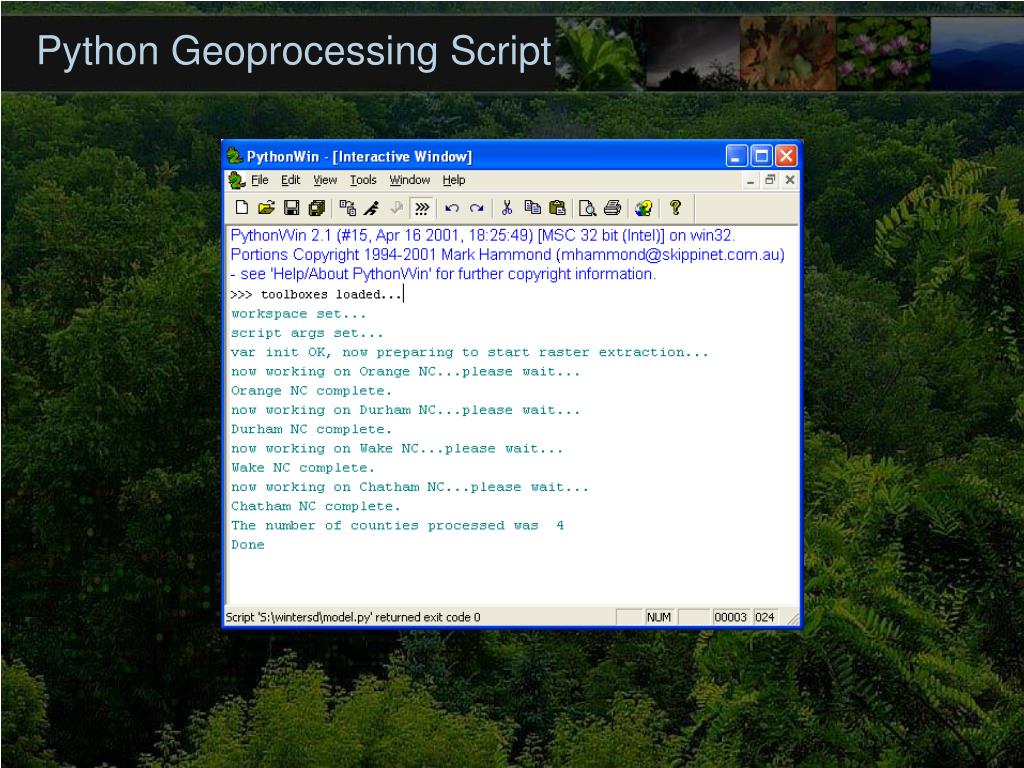
Task: Open the File menu
Action: click(260, 180)
